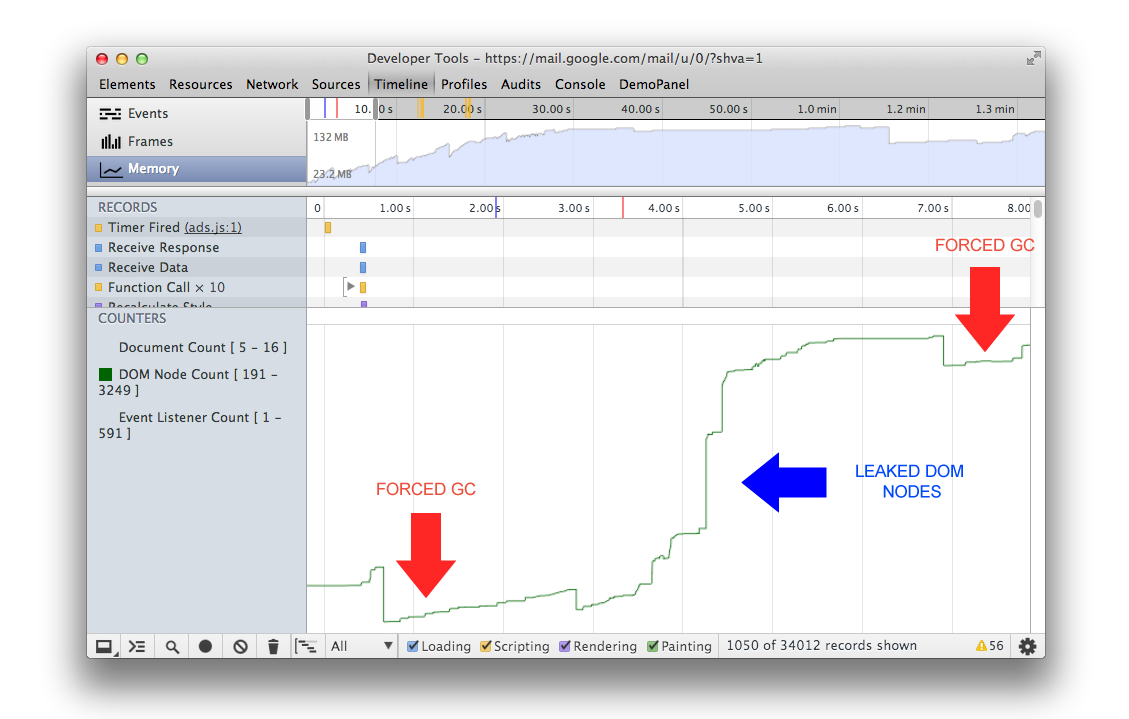The width and height of the screenshot is (1129, 719).
Task: Toggle the Scripting checkbox
Action: [x=486, y=646]
